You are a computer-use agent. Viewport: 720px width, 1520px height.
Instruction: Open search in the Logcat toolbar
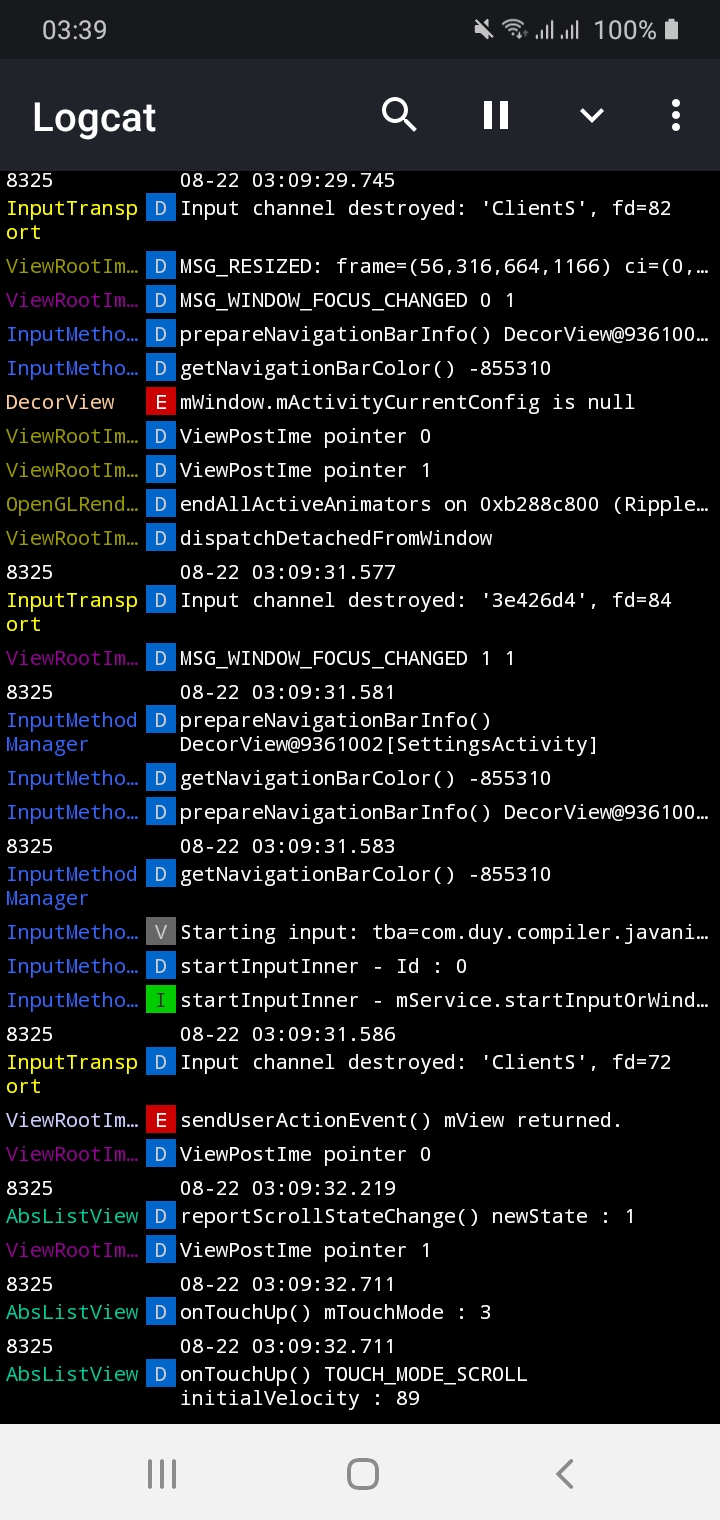click(x=399, y=115)
